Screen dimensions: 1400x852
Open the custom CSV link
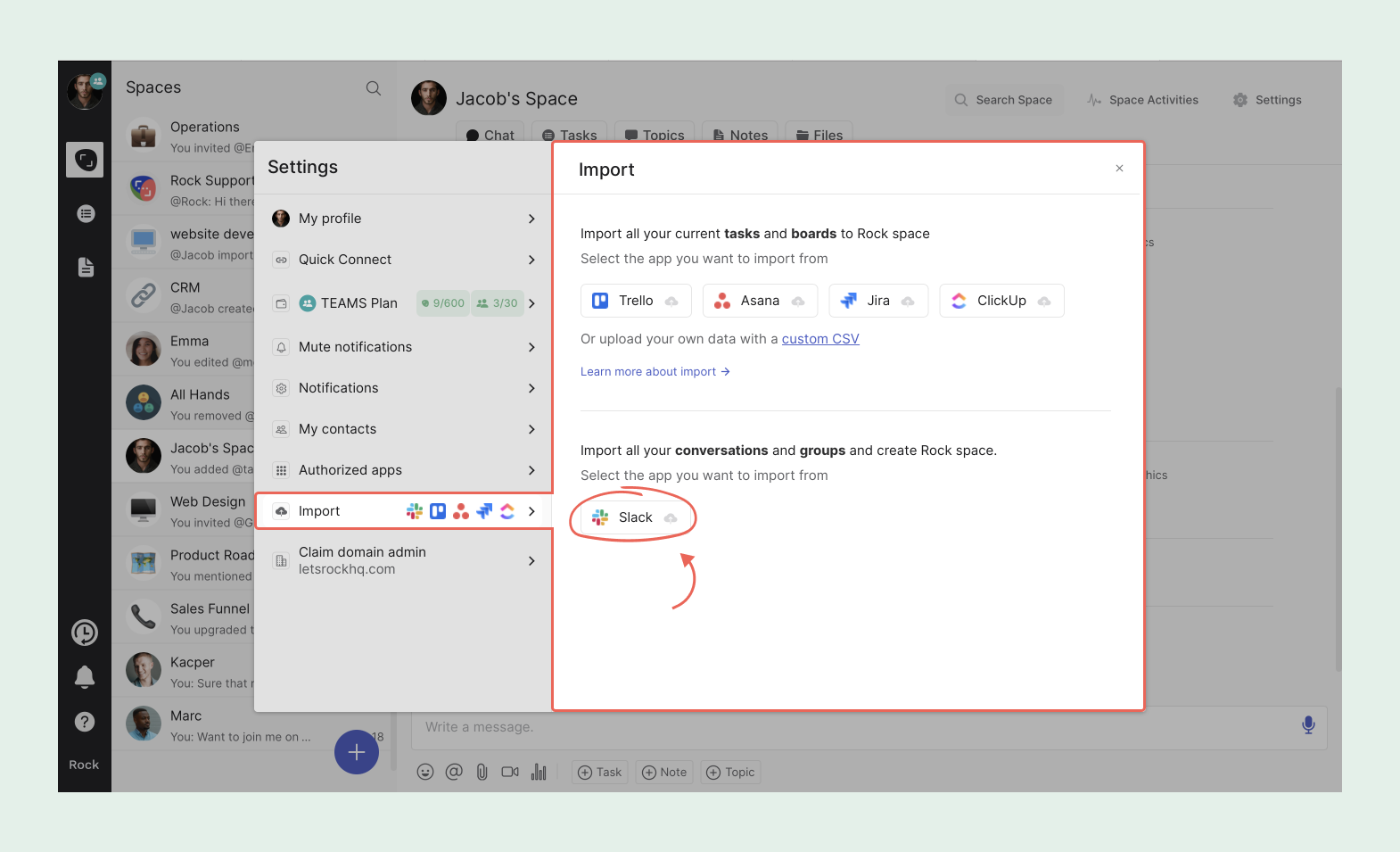click(x=820, y=339)
